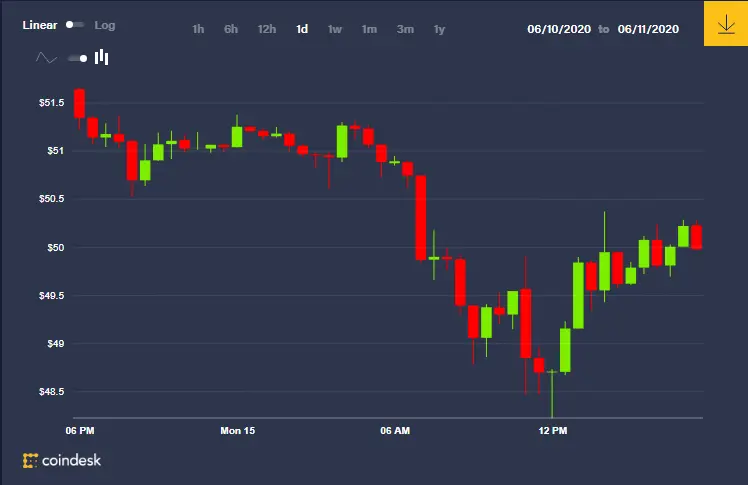Select the 1d time range
Screen dimensions: 748x485
(x=302, y=29)
